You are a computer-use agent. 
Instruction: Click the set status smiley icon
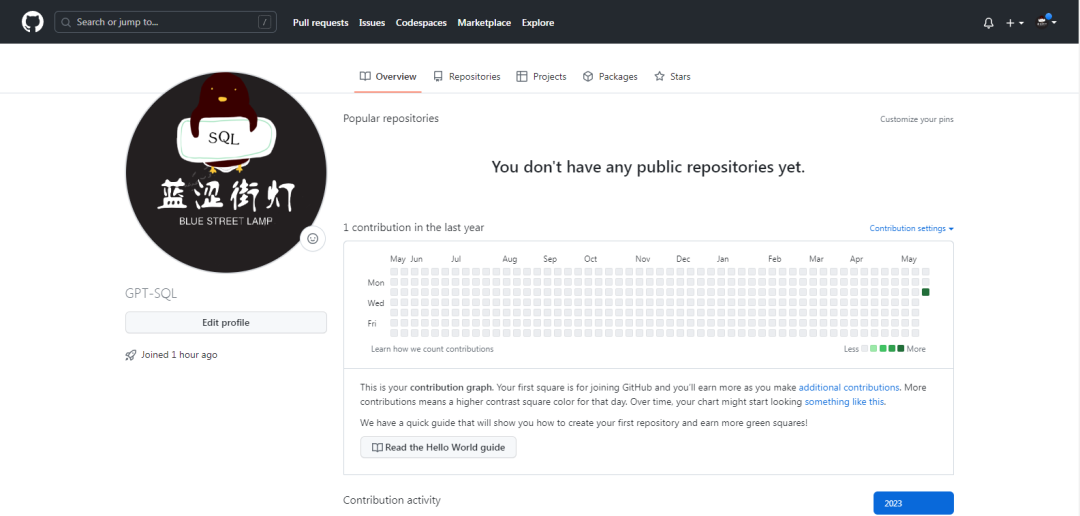[x=313, y=238]
